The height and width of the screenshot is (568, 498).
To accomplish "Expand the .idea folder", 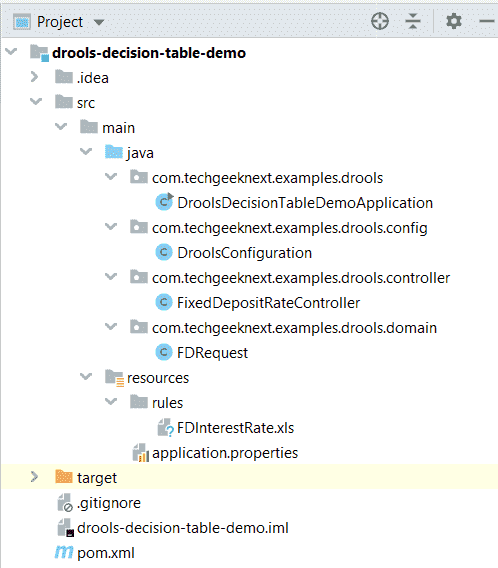I will pos(34,77).
